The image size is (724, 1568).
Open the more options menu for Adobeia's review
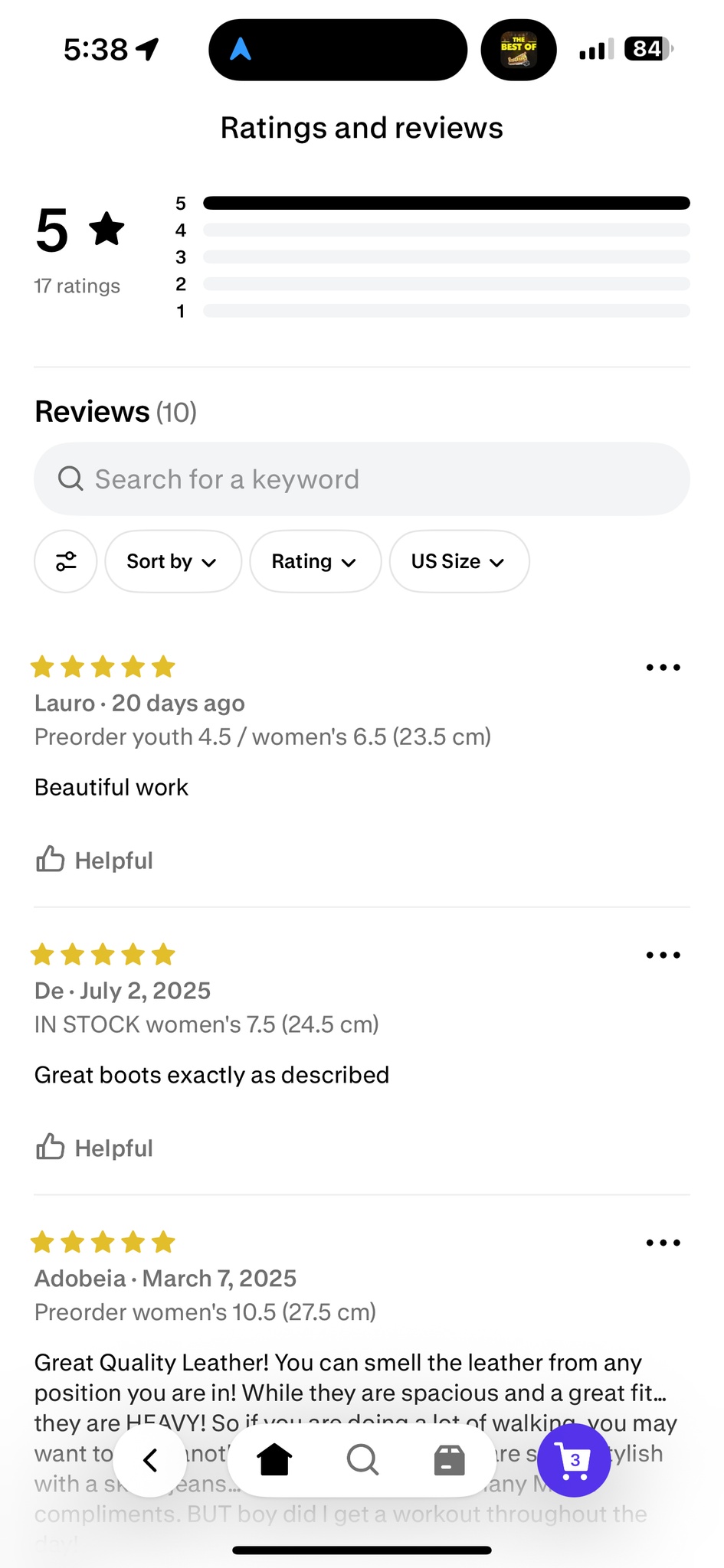coord(663,1243)
